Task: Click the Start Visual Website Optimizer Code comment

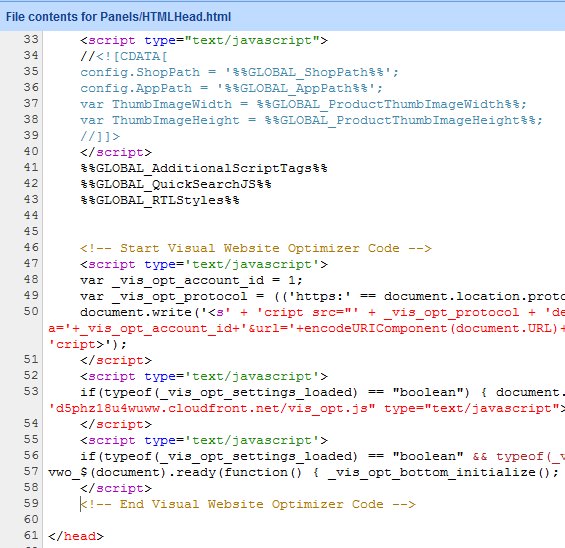Action: click(x=256, y=248)
